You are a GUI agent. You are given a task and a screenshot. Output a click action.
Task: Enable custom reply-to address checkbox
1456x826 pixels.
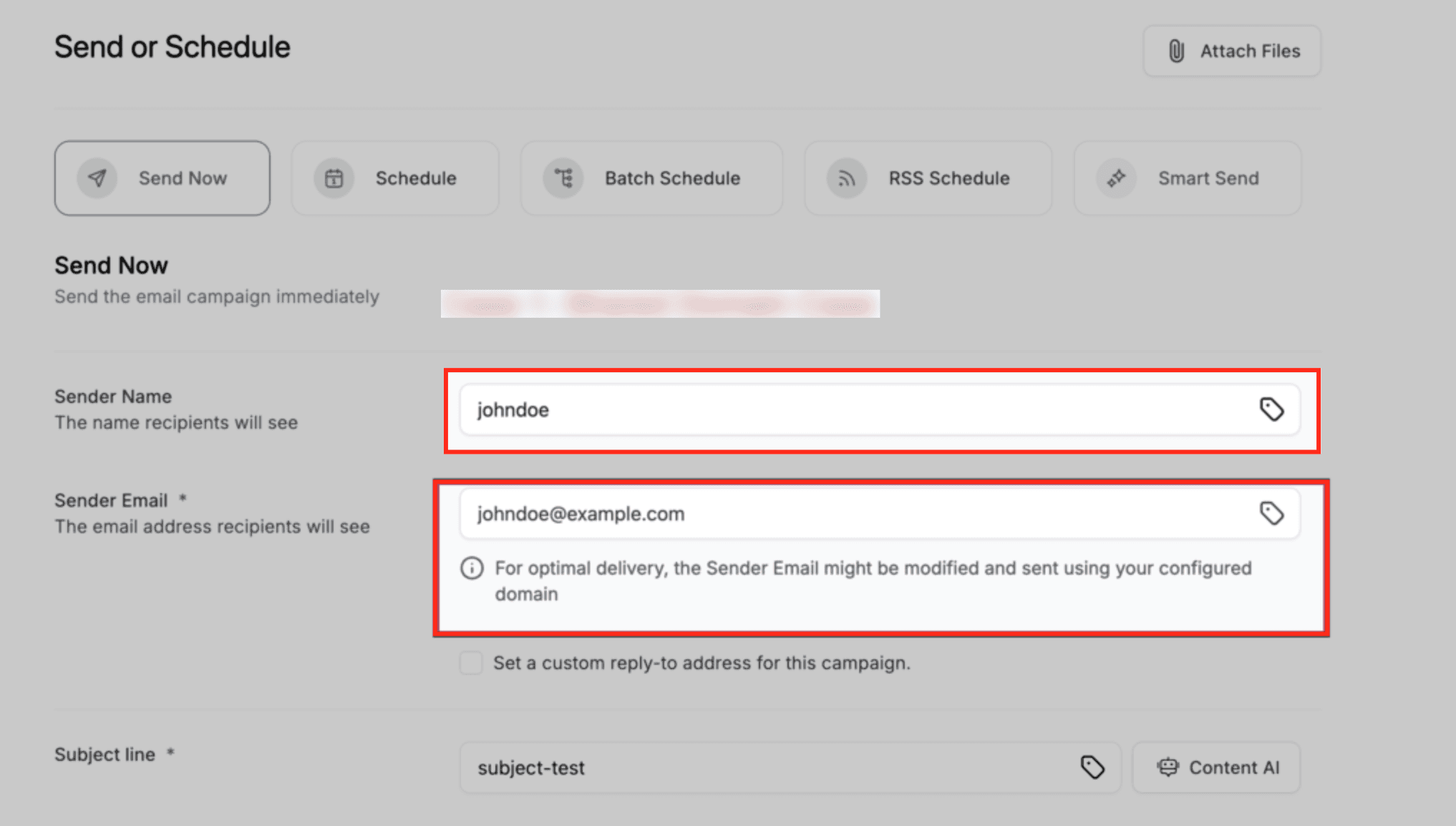(471, 663)
